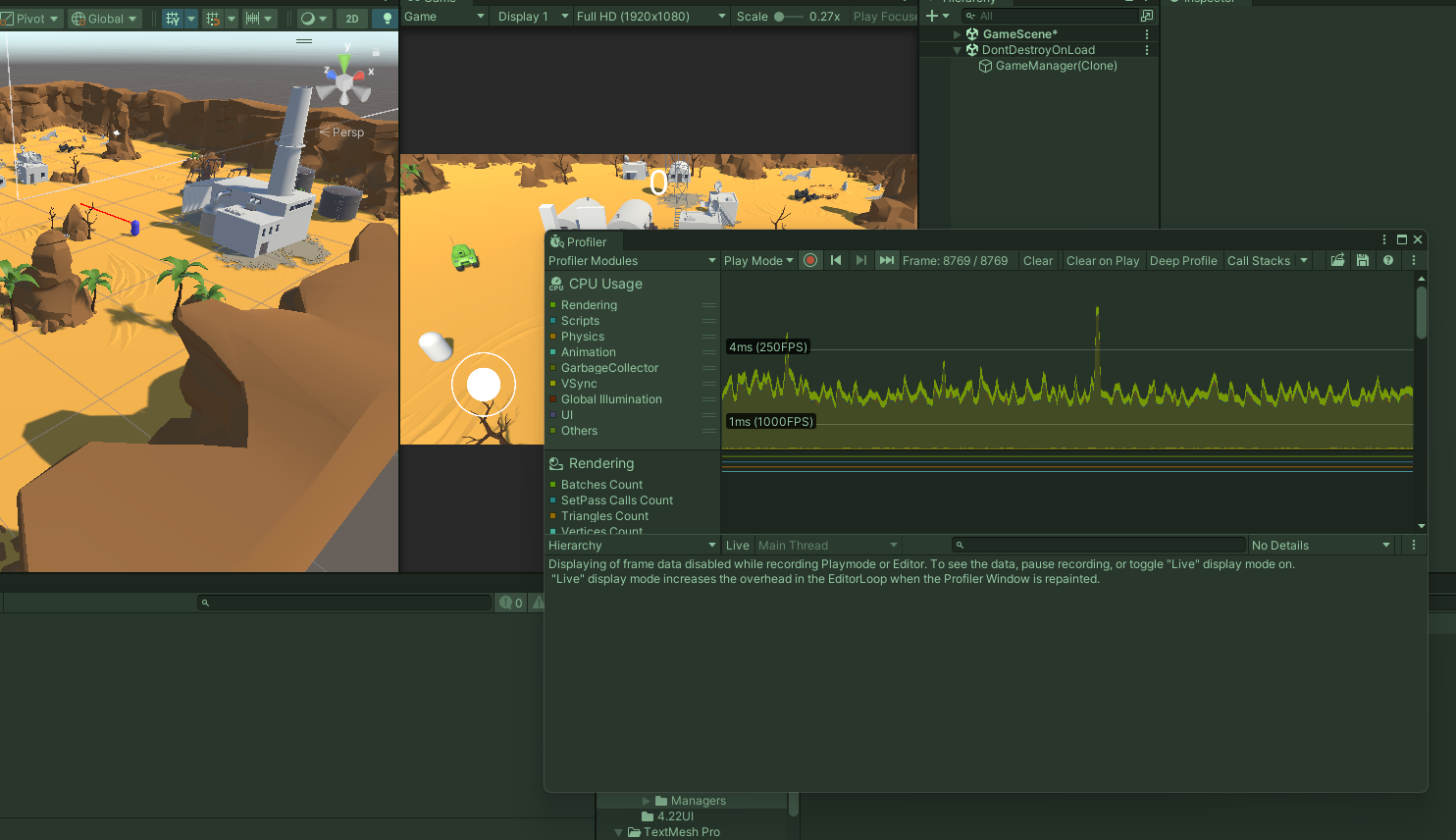Image resolution: width=1456 pixels, height=840 pixels.
Task: Click Profiler chart vertical scrollbar
Action: (x=1421, y=312)
